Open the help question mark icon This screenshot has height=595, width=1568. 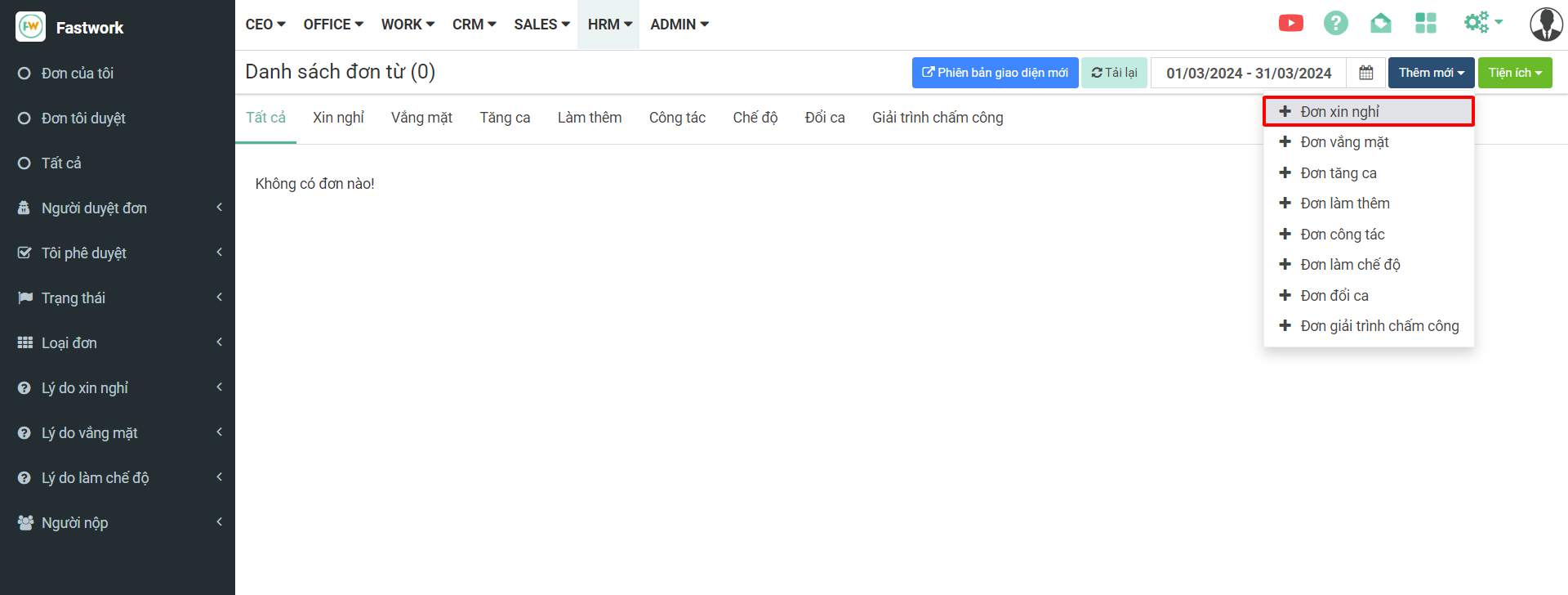coord(1335,23)
